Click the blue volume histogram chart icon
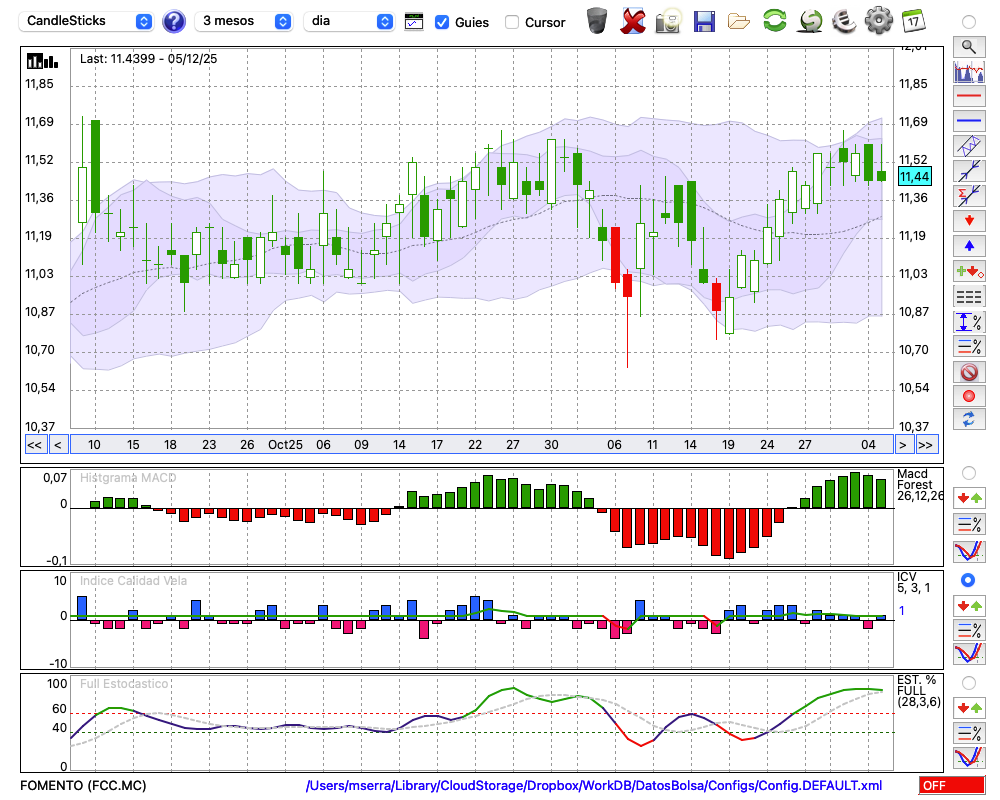 [x=969, y=71]
